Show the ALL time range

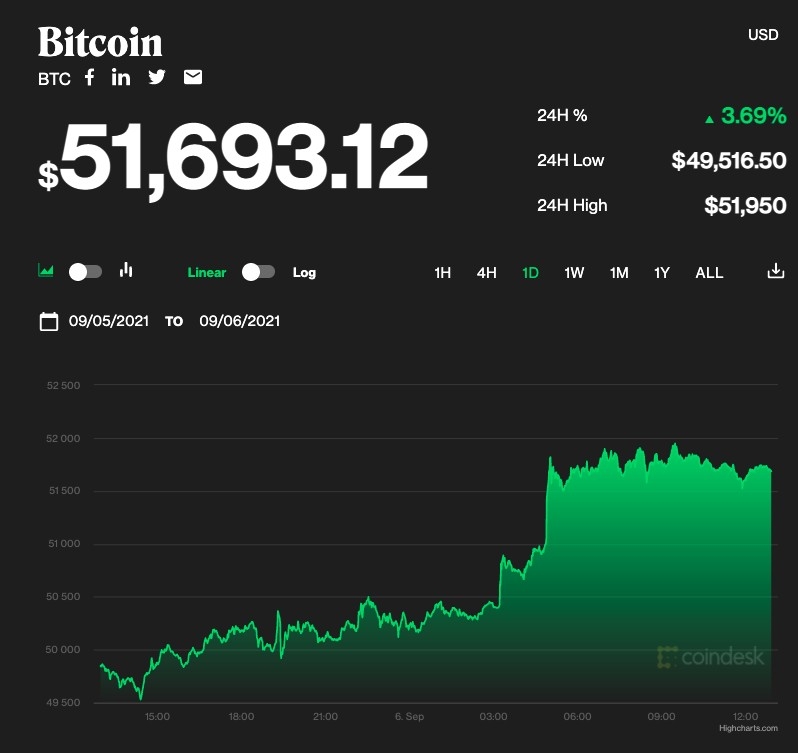coord(709,272)
